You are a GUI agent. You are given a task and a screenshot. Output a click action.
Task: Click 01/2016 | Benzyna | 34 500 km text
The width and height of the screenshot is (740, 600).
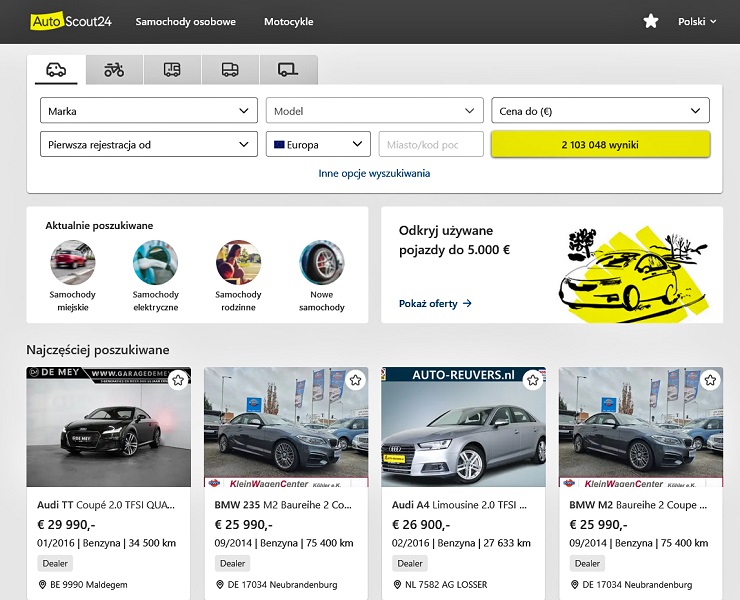click(107, 543)
